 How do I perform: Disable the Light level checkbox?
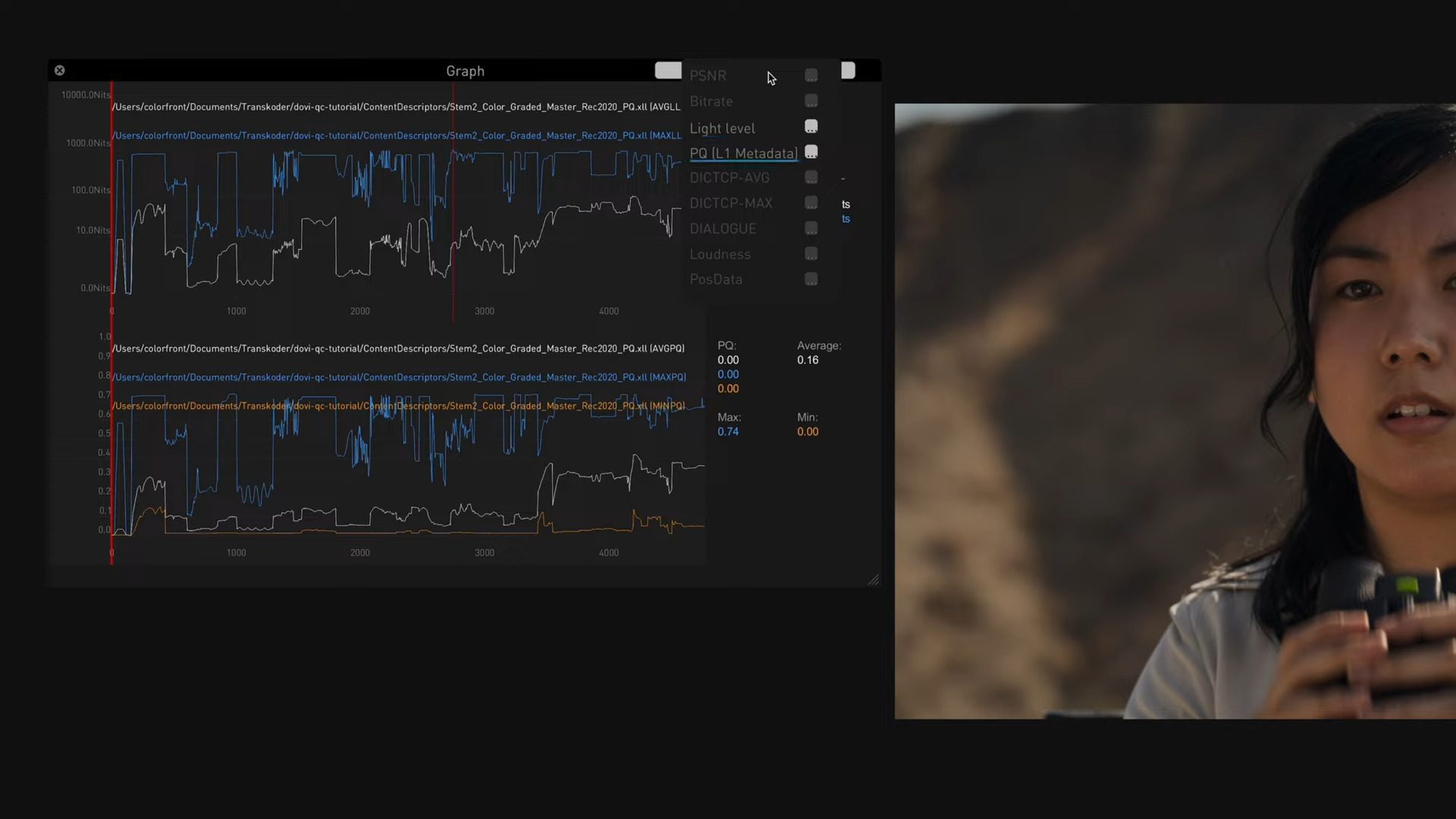[x=811, y=127]
